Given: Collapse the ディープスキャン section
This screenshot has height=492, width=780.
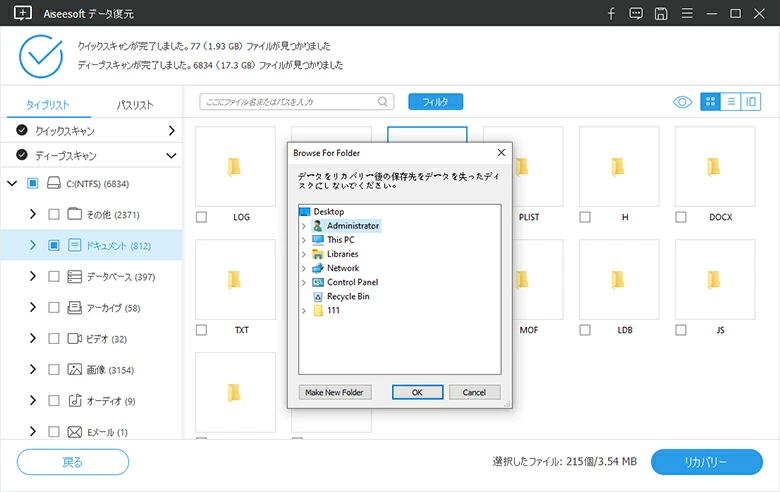Looking at the screenshot, I should [x=171, y=156].
